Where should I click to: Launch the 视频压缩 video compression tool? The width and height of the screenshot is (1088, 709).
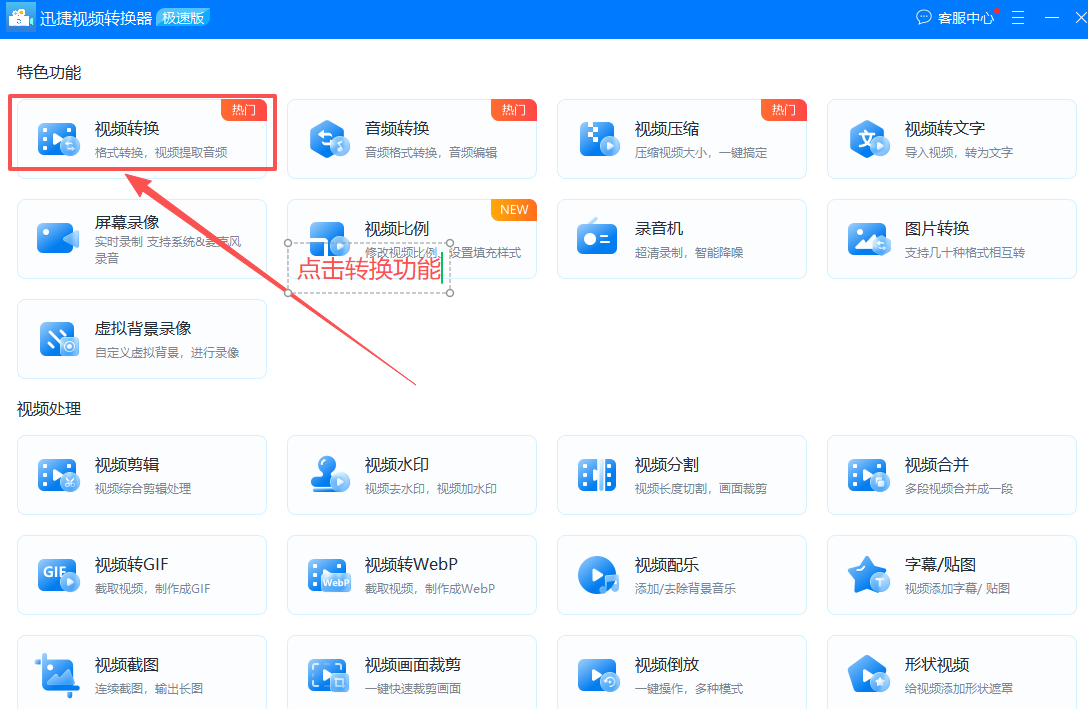tap(681, 138)
